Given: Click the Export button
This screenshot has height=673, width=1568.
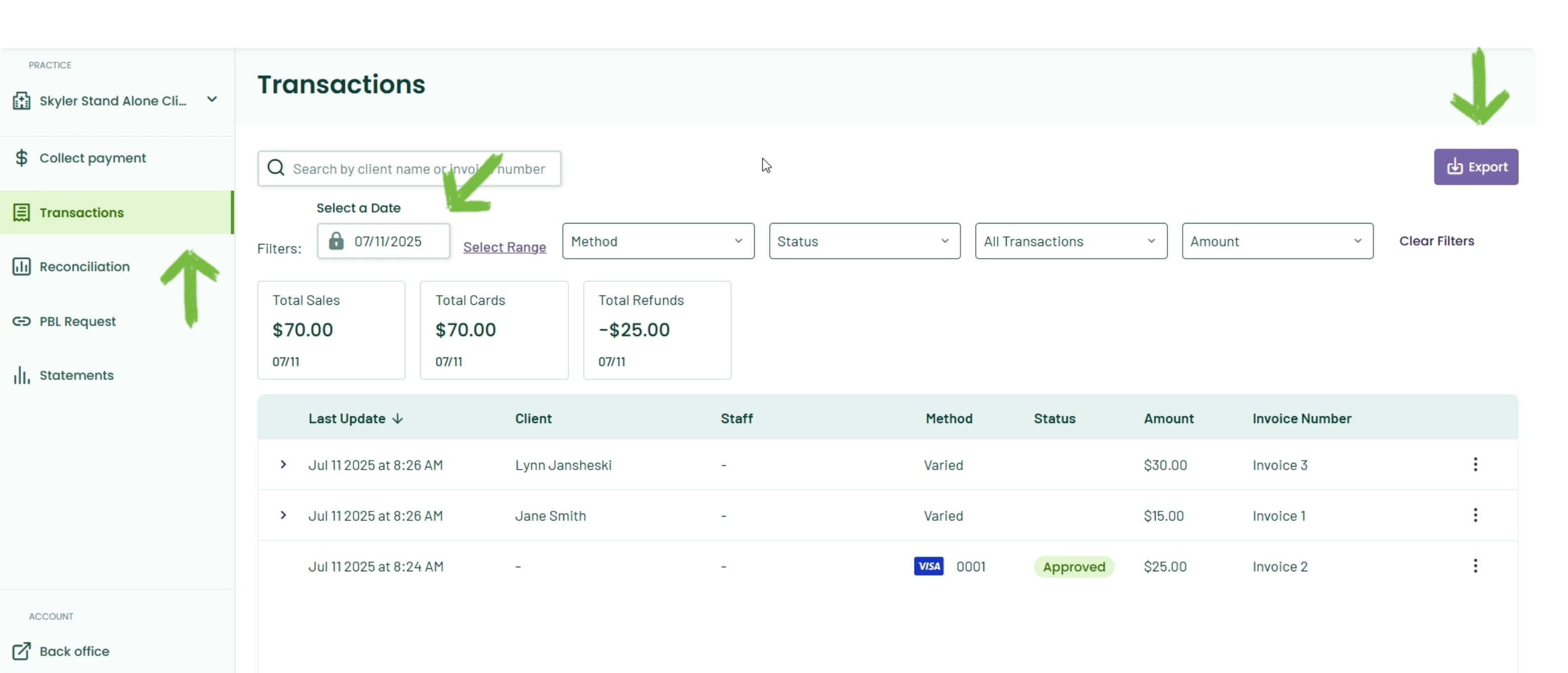Looking at the screenshot, I should click(1475, 167).
